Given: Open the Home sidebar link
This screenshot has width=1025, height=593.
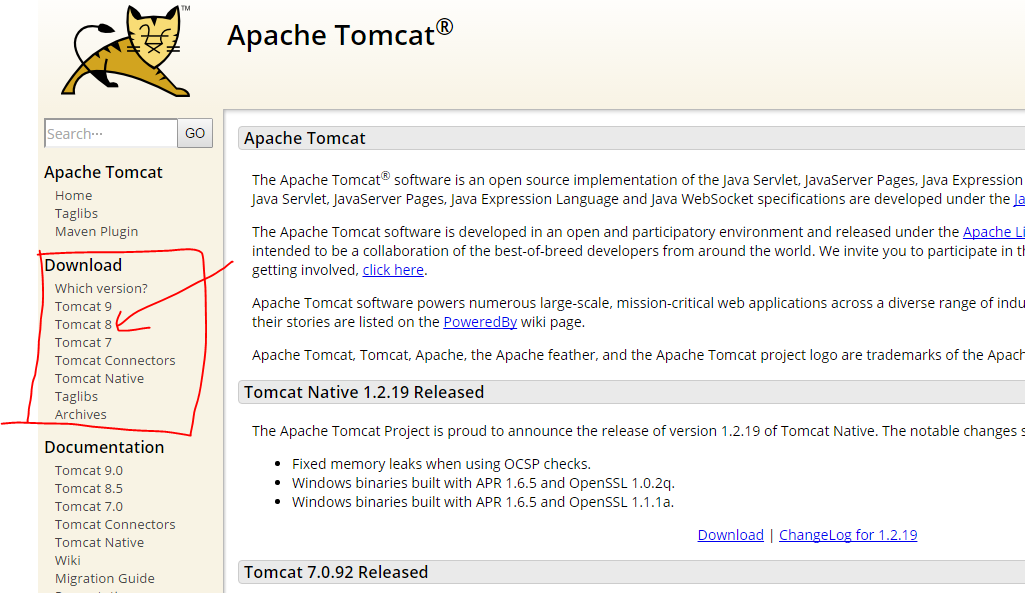Looking at the screenshot, I should point(72,195).
